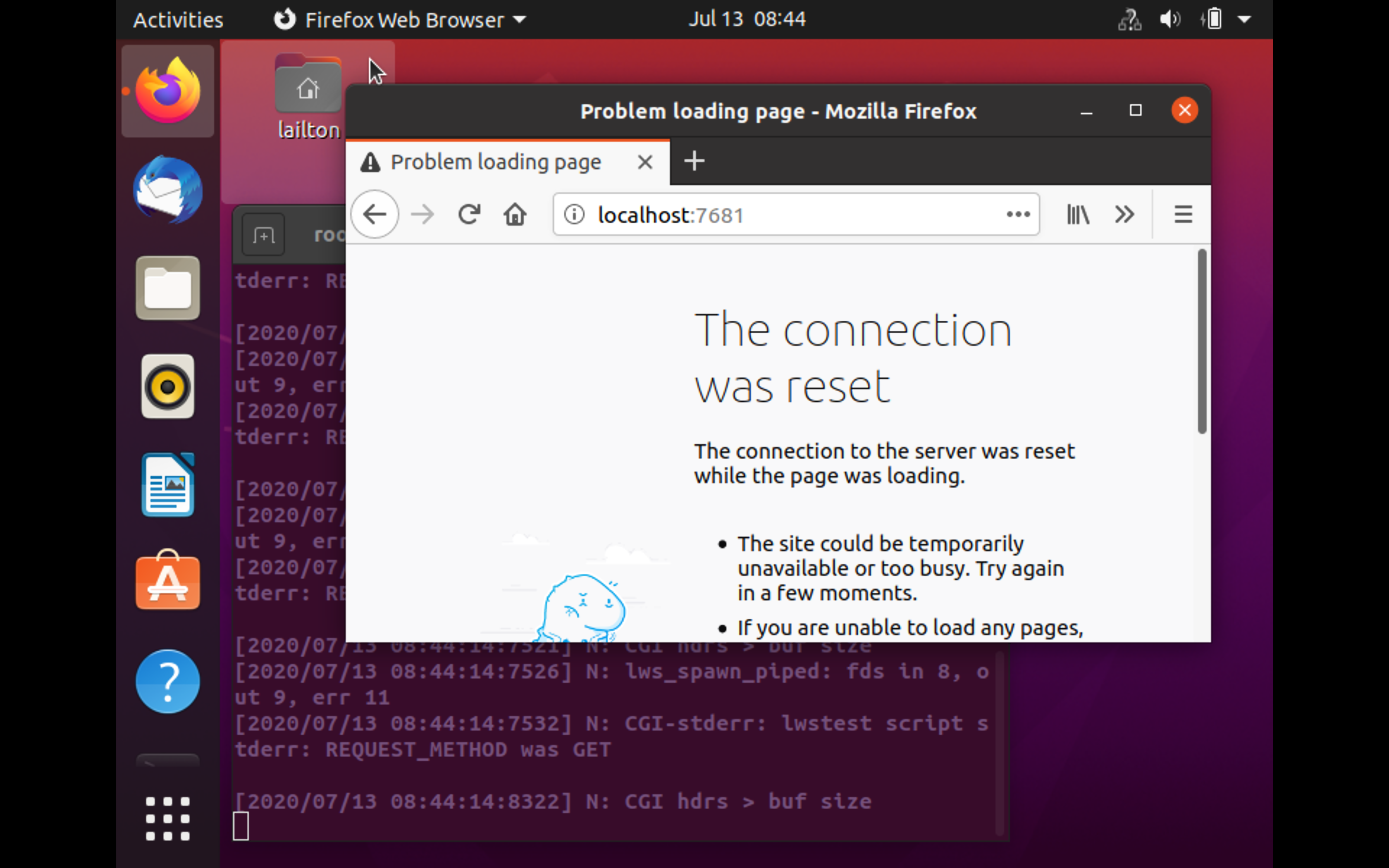Image resolution: width=1389 pixels, height=868 pixels.
Task: Reload the current Firefox page
Action: point(469,215)
